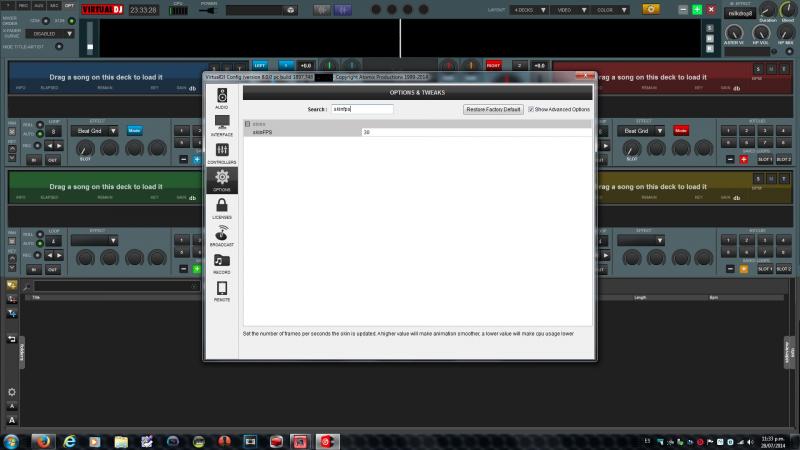This screenshot has height=450, width=800.
Task: Click loop size 8 value on left deck
Action: pyautogui.click(x=53, y=132)
